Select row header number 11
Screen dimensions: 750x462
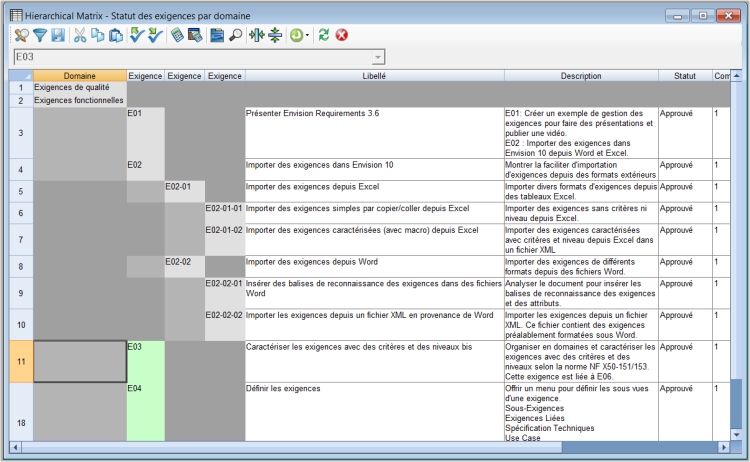(x=20, y=361)
